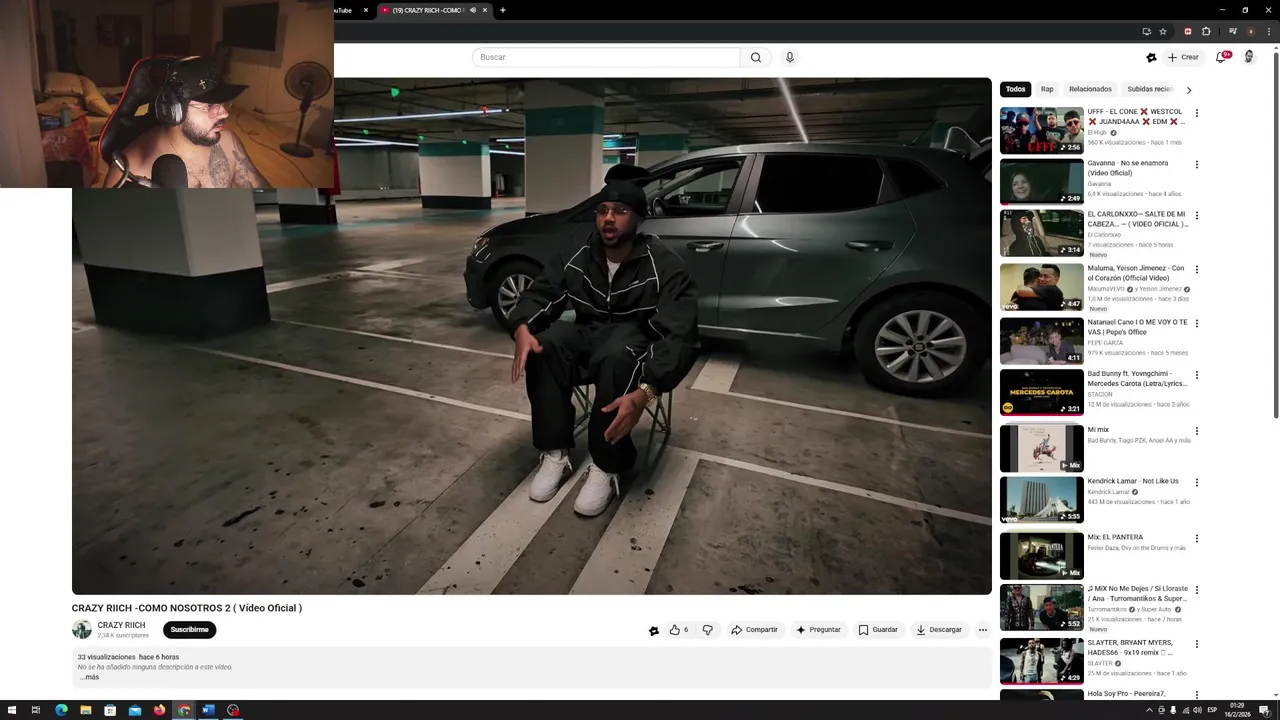The height and width of the screenshot is (720, 1280).
Task: Open options for Maluma, Yeison Jimenez video
Action: pyautogui.click(x=1196, y=269)
